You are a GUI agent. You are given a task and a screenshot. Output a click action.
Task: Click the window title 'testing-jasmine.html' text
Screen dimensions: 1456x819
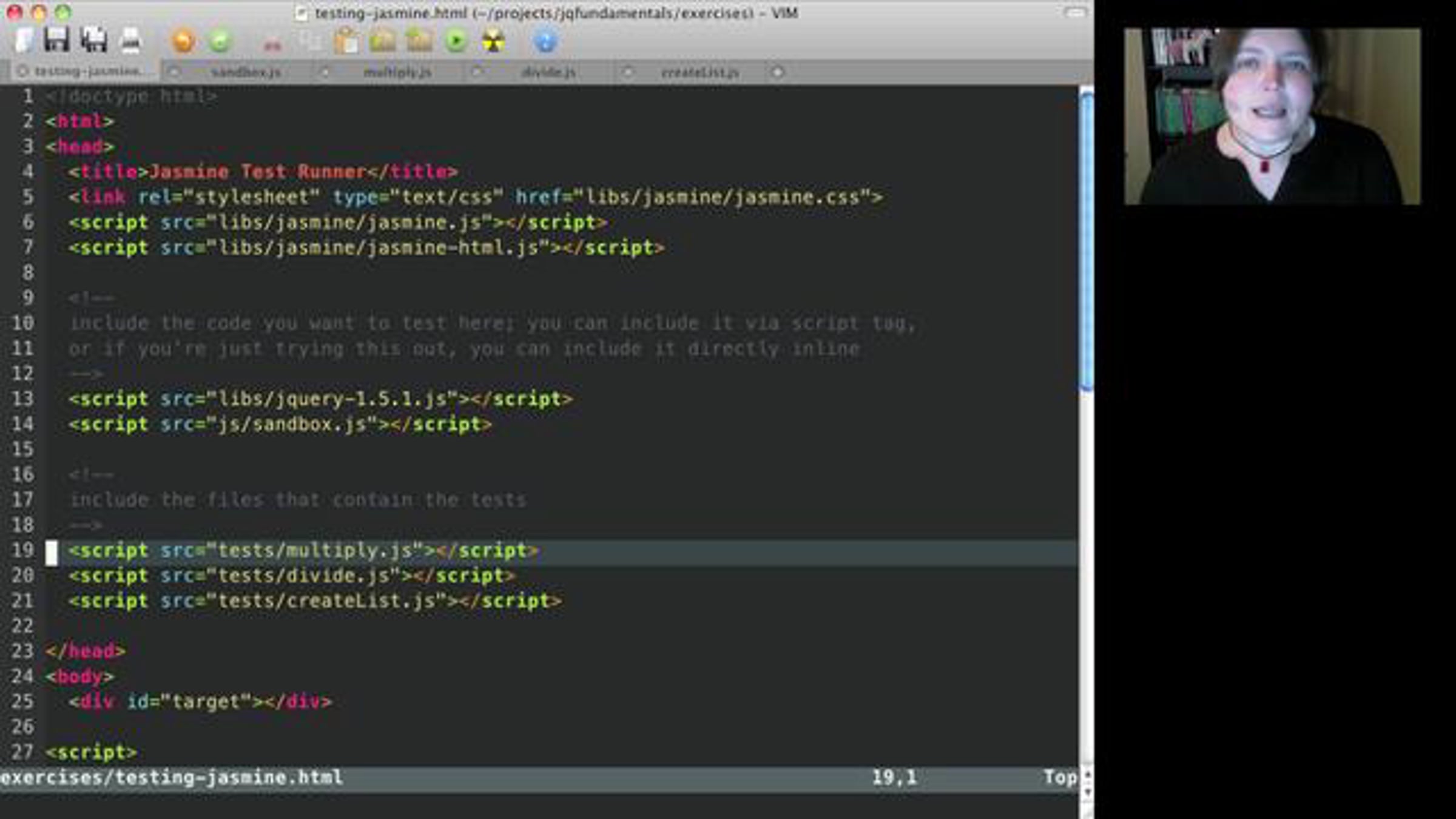point(391,13)
